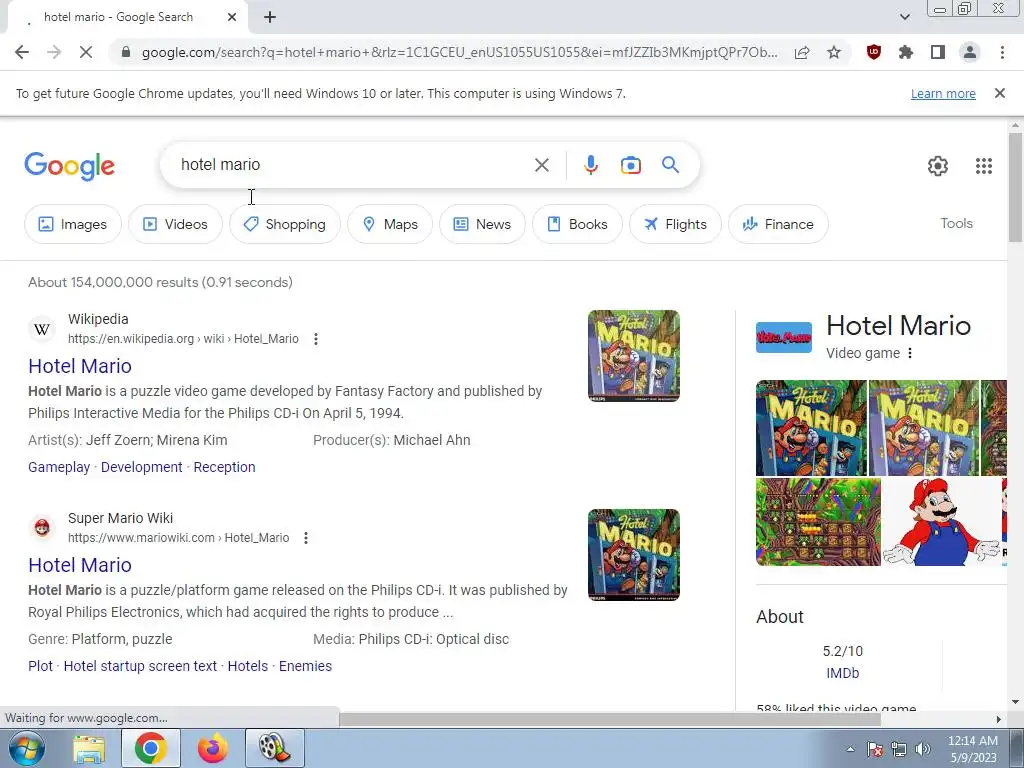Click the Super Mario Wiki result thumbnail
Viewport: 1024px width, 768px height.
coord(633,555)
